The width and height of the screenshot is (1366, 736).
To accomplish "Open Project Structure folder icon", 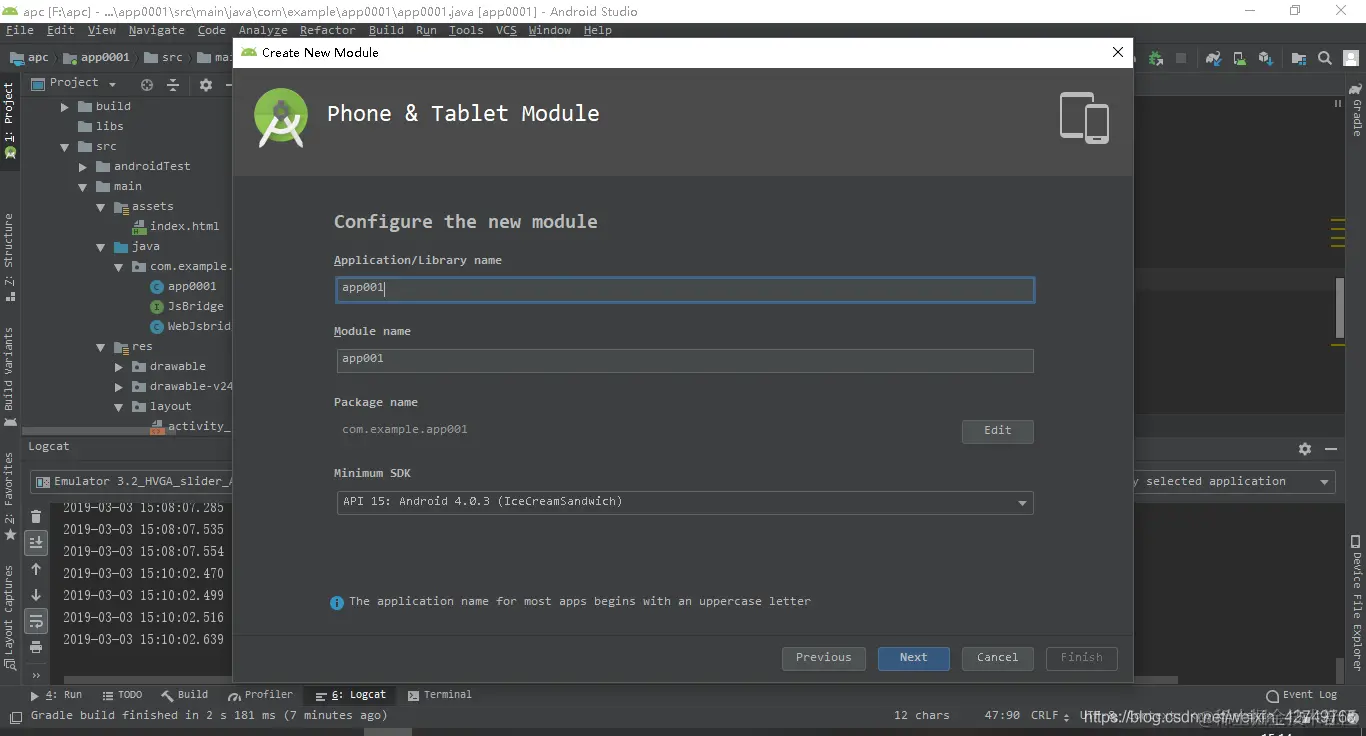I will (x=1298, y=59).
